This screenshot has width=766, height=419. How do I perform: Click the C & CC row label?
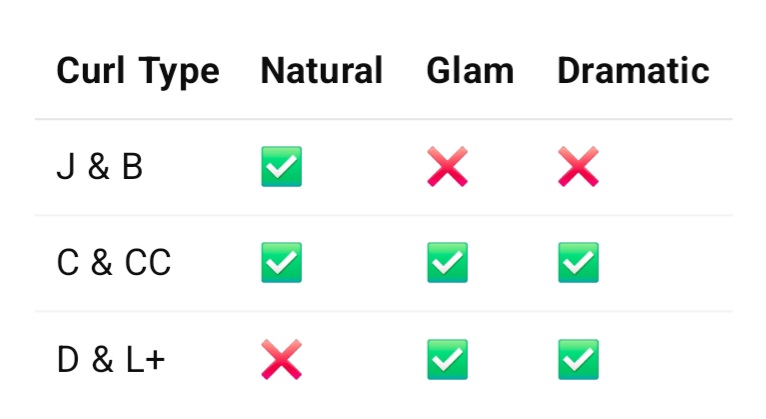click(114, 263)
